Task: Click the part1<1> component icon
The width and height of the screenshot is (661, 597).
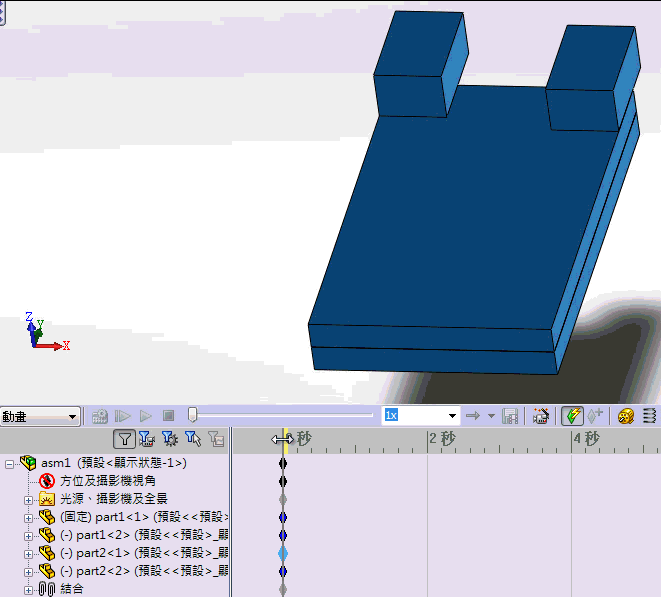Action: coord(47,517)
